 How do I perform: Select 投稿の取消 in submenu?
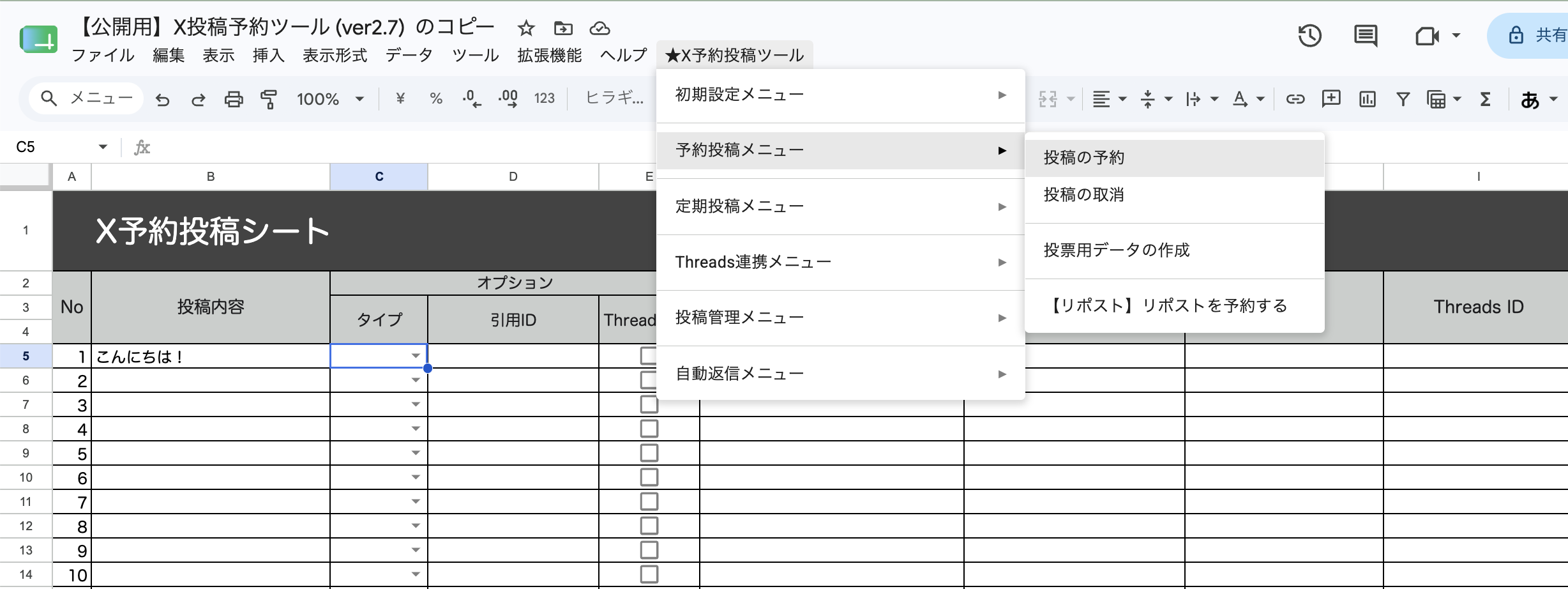click(1175, 195)
